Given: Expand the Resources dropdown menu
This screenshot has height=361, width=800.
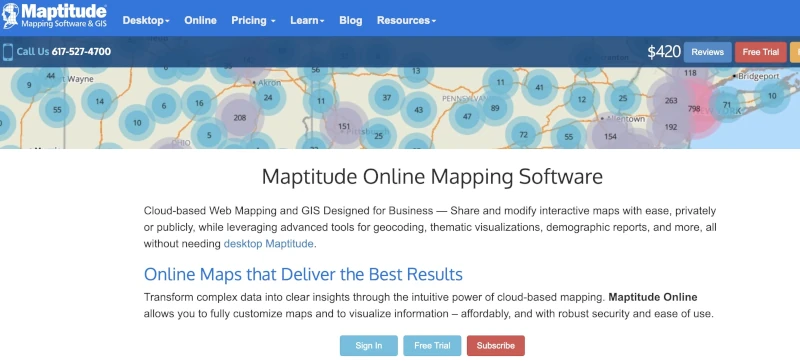Looking at the screenshot, I should 406,20.
